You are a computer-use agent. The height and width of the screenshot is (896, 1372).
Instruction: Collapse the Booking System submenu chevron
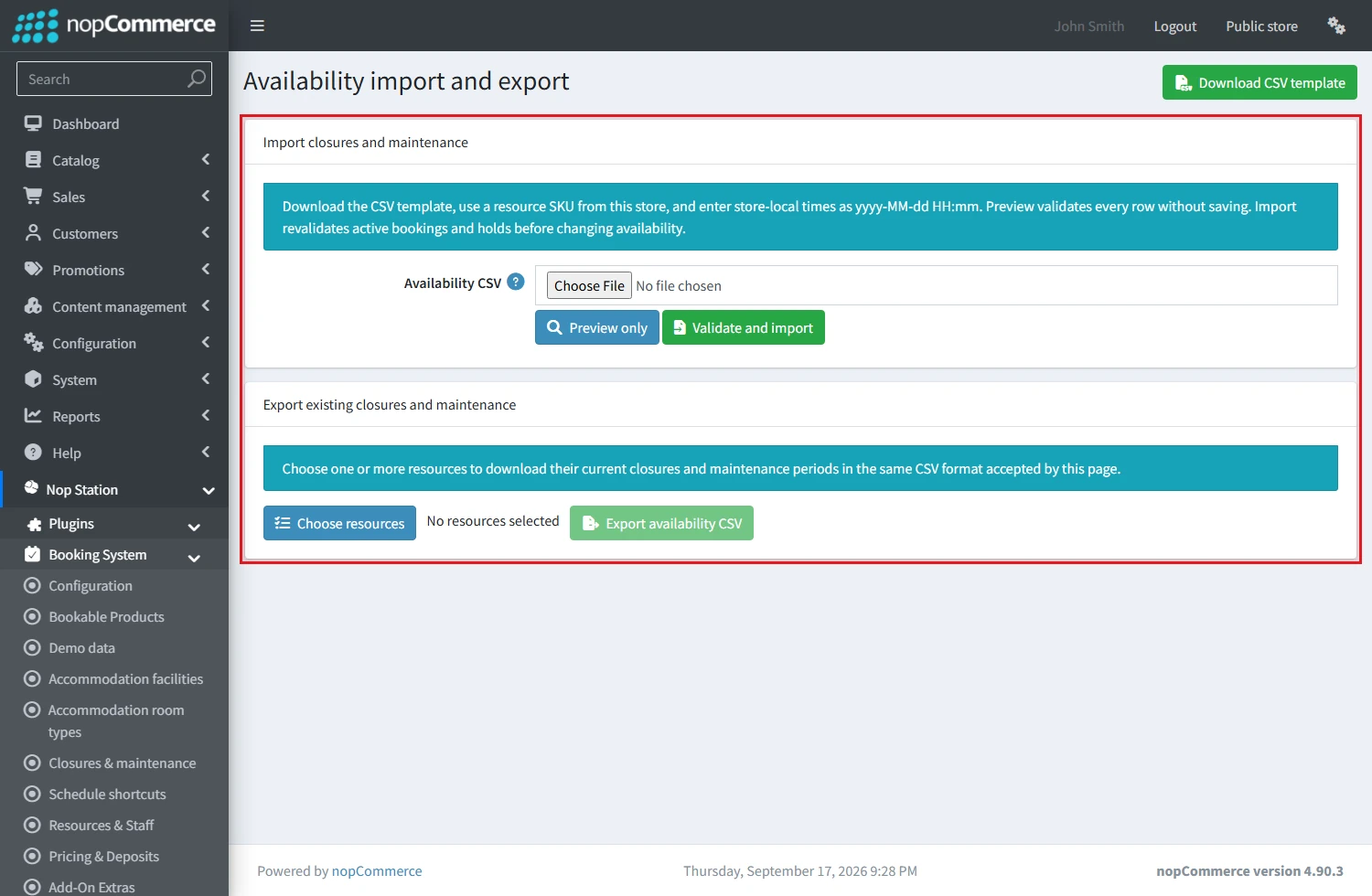click(x=194, y=558)
